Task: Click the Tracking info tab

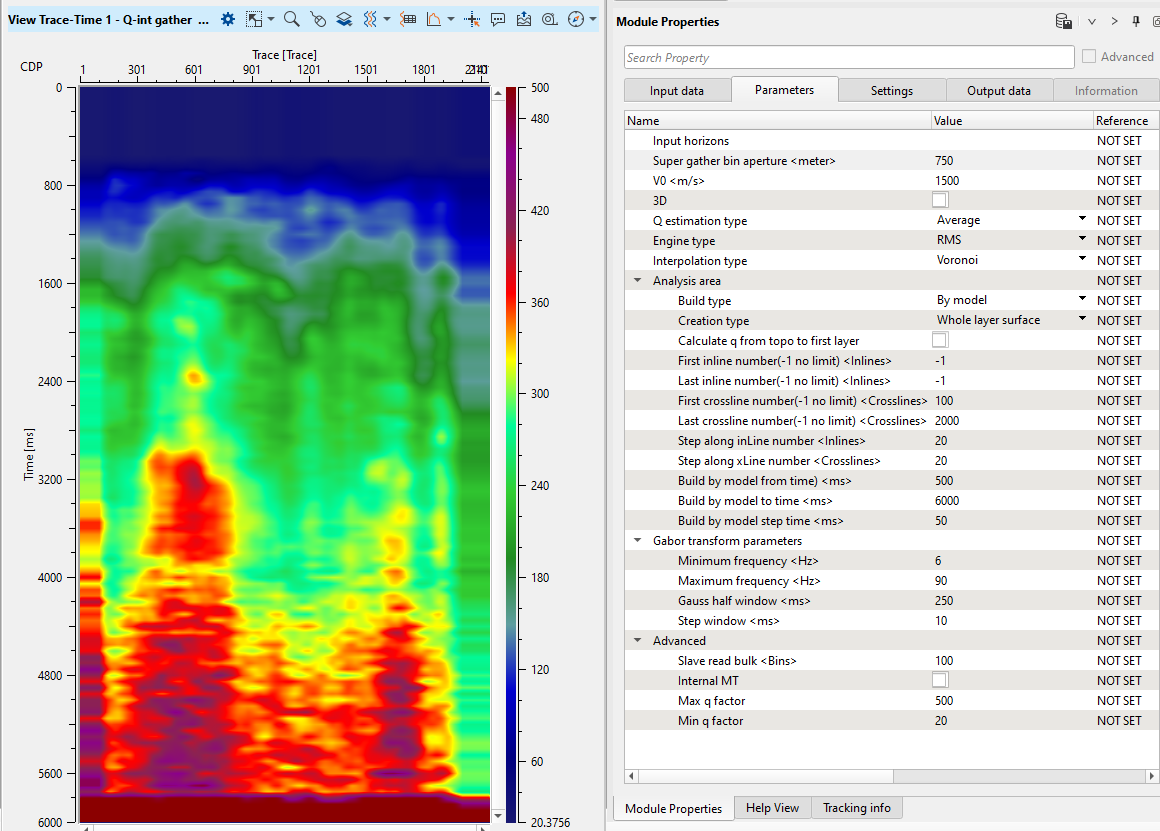Action: point(856,808)
